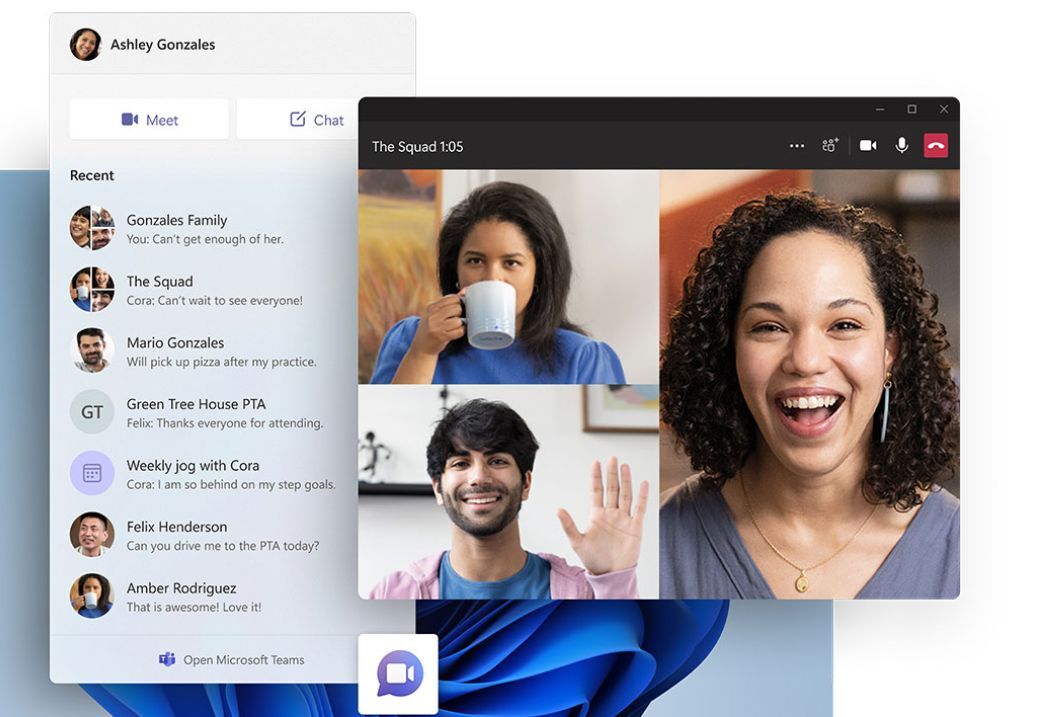Maximize the call window

[x=912, y=109]
